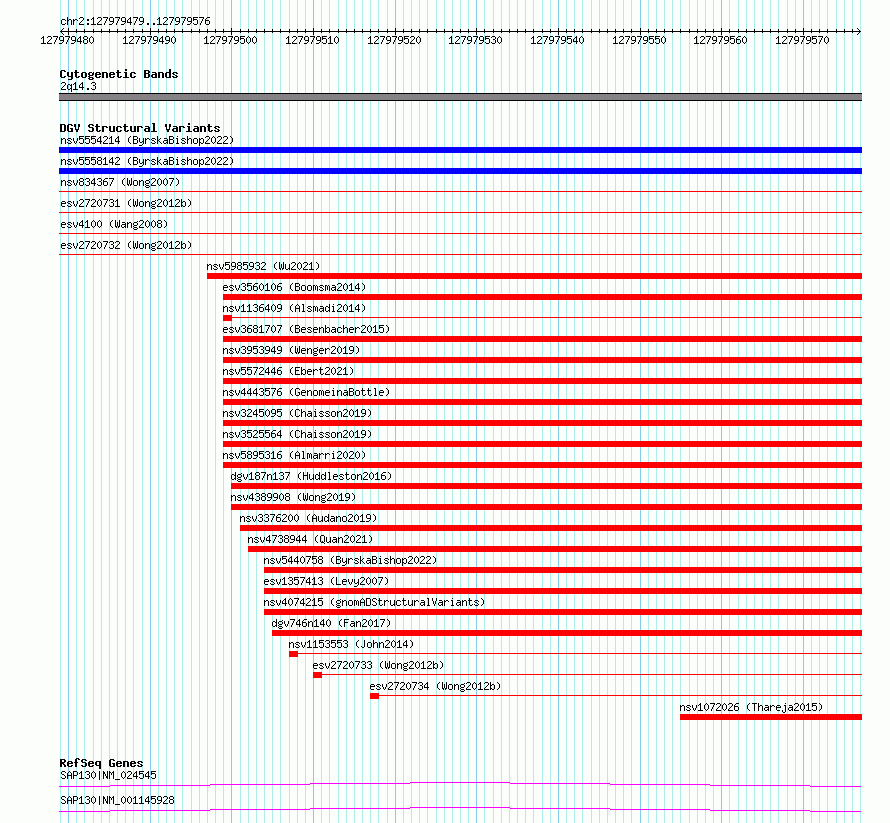Click variant label nsv3245095 (Chaisson2019)
Viewport: 890px width, 823px height.
(x=297, y=413)
